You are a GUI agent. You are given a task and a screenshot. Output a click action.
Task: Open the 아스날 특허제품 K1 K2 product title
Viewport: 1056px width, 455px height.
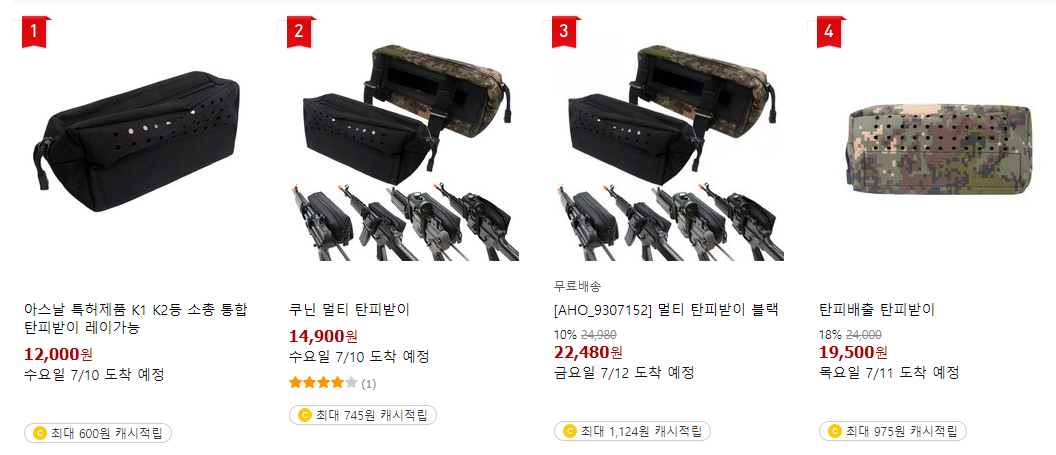(x=135, y=319)
